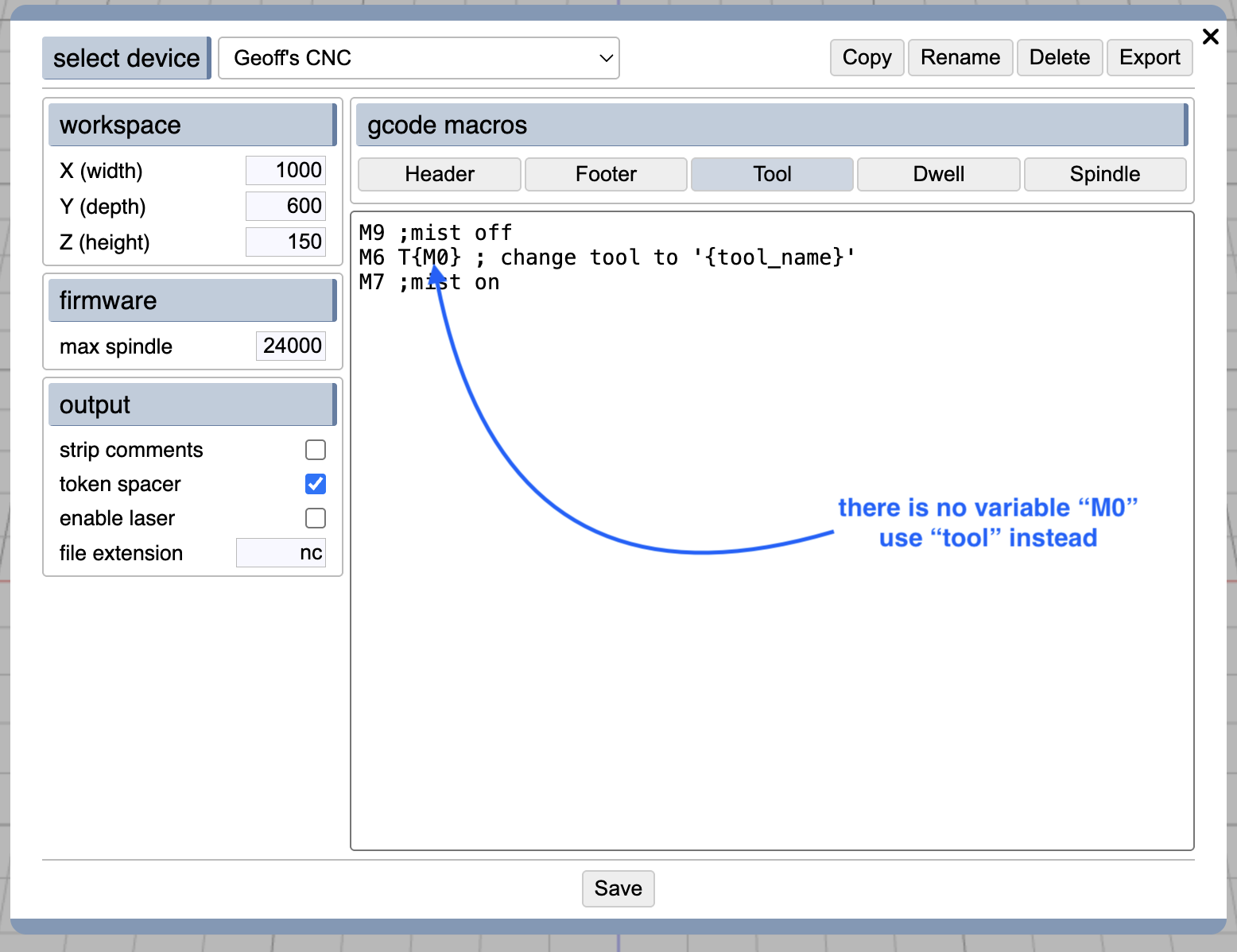This screenshot has width=1237, height=952.
Task: Edit the X (width) workspace field
Action: [285, 171]
